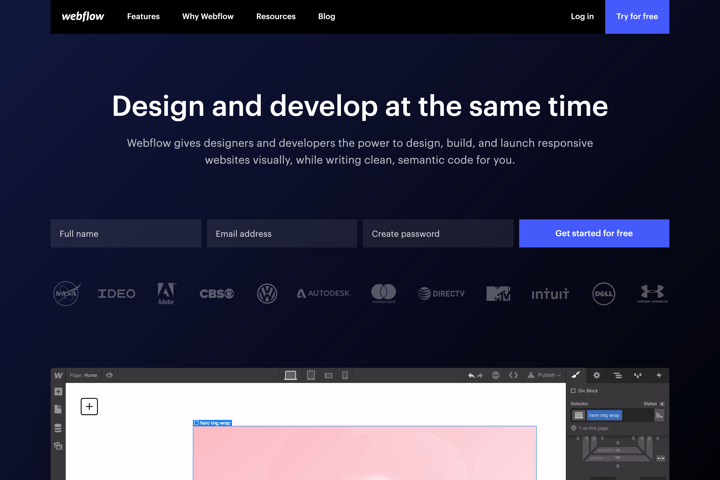Click the Adobe logo
720x480 pixels.
pos(166,294)
